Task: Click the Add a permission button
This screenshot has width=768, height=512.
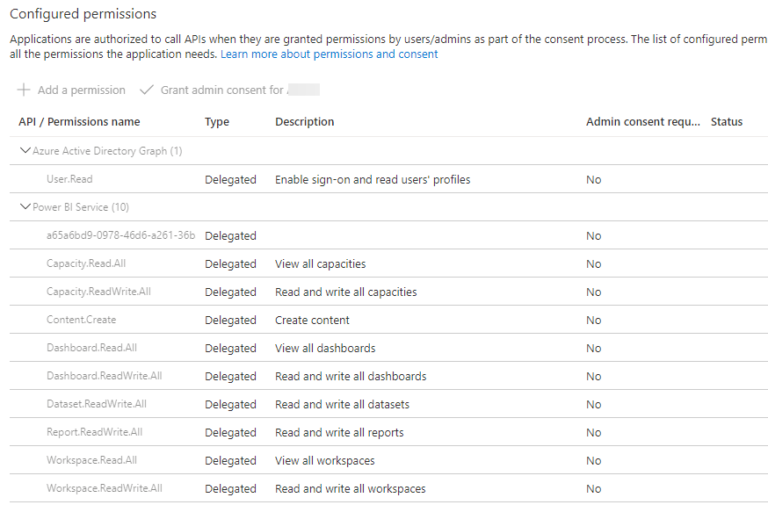Action: pos(72,90)
